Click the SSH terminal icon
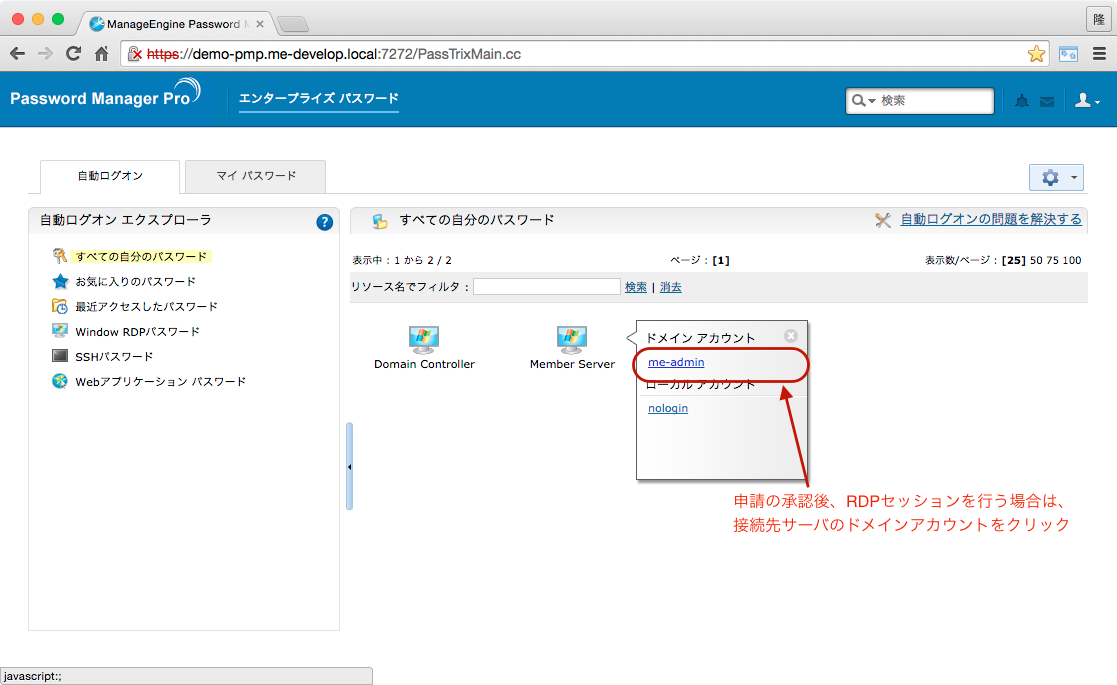1117x685 pixels. (x=60, y=355)
